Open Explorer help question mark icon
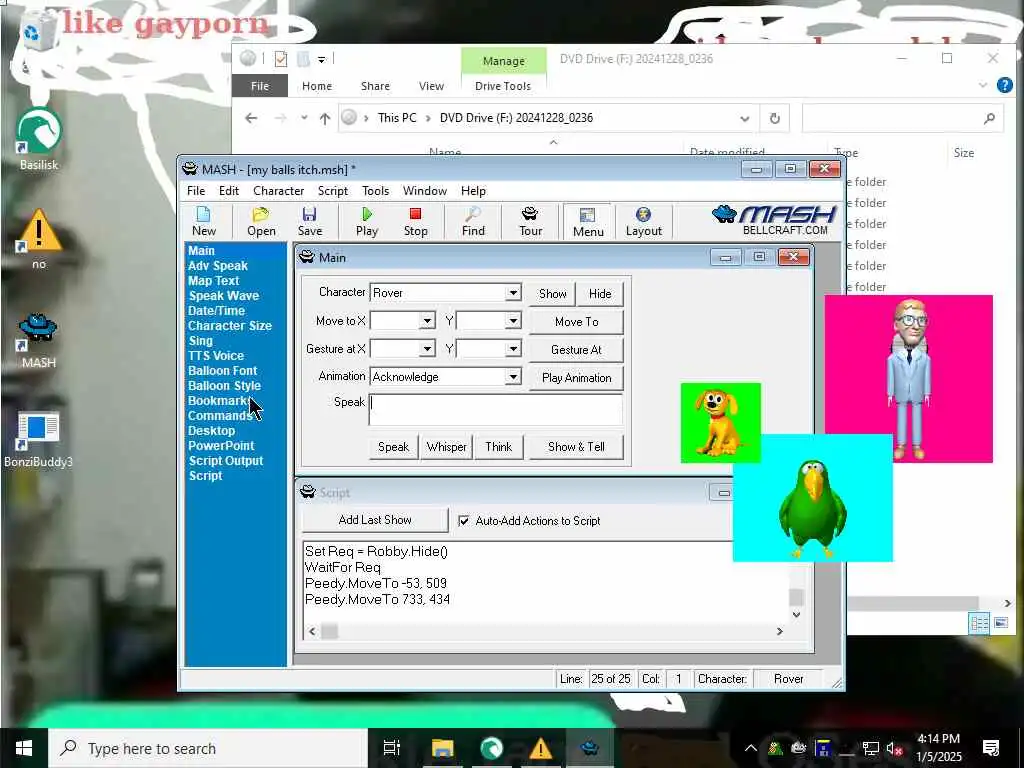Image resolution: width=1024 pixels, height=768 pixels. [x=1005, y=86]
